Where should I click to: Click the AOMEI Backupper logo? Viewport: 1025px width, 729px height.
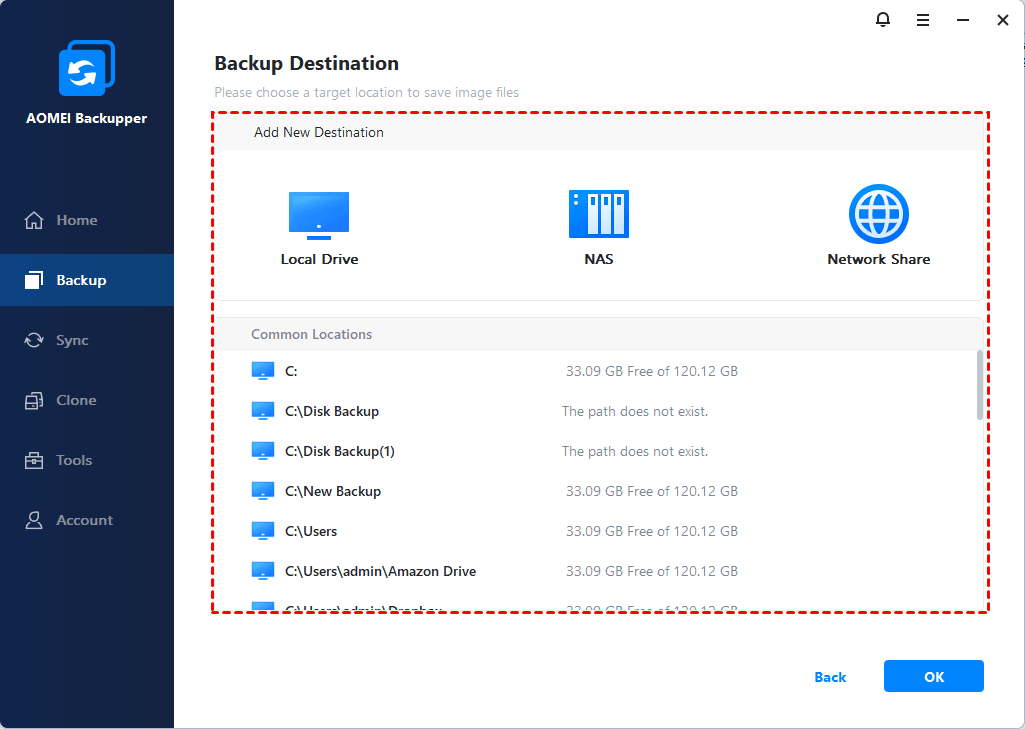coord(86,70)
